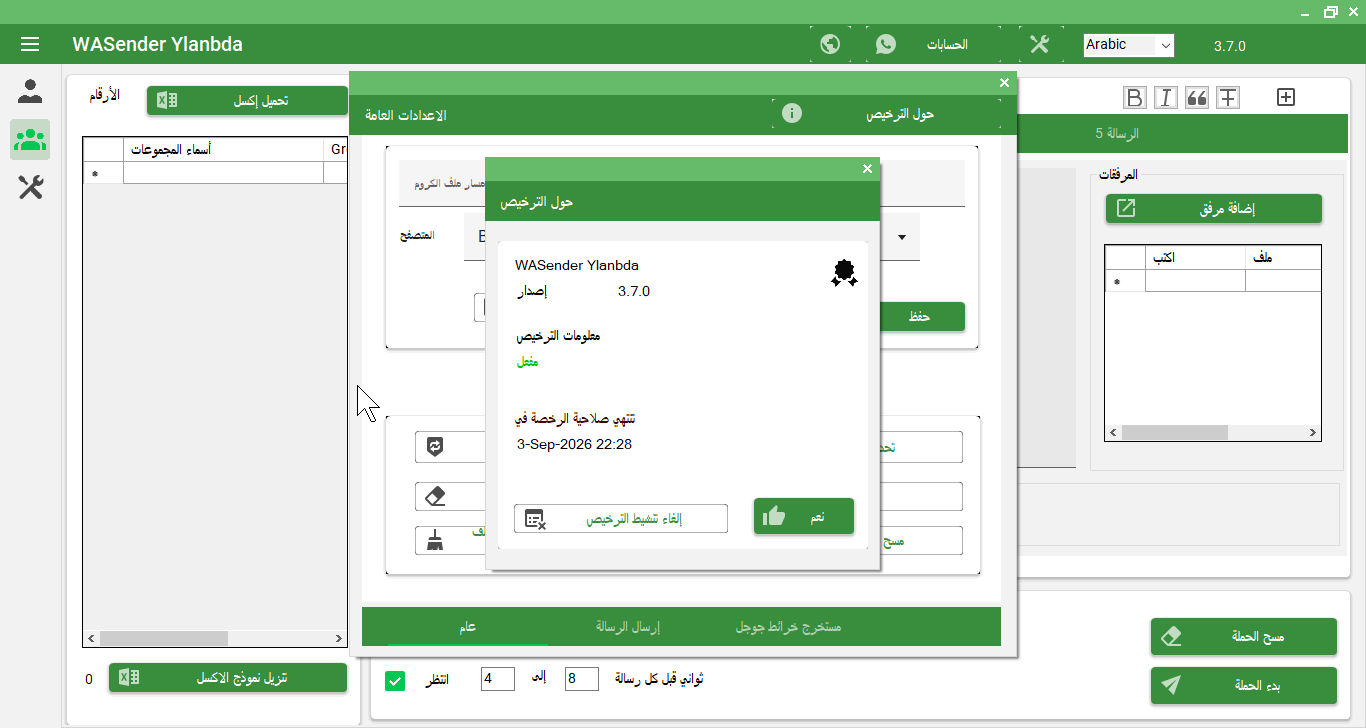Image resolution: width=1366 pixels, height=728 pixels.
Task: Click the globe icon in top bar
Action: (829, 44)
